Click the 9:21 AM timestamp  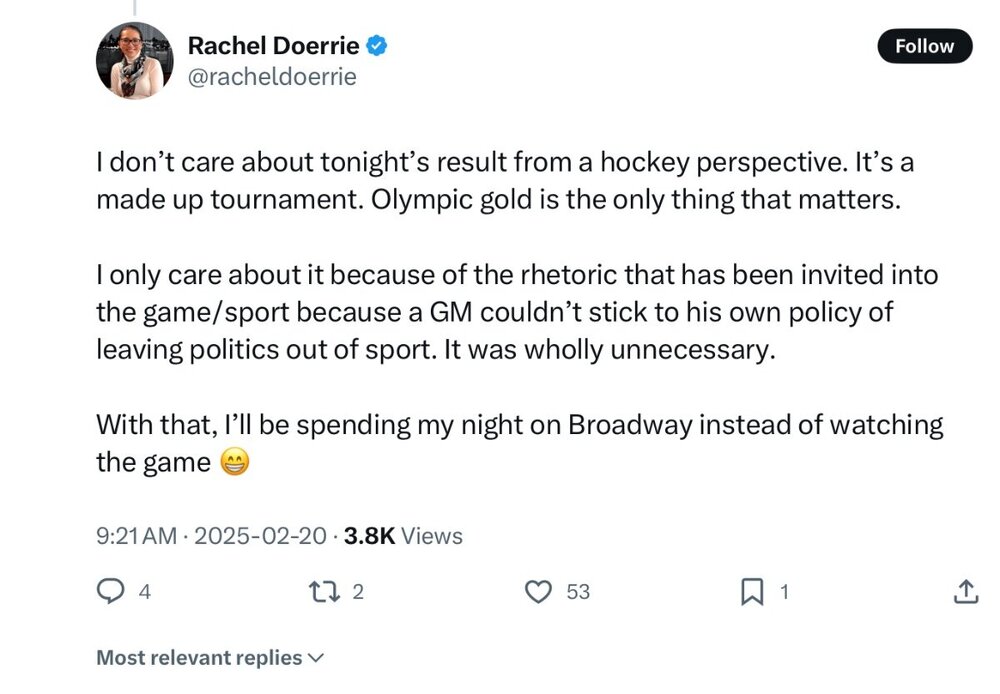point(136,536)
